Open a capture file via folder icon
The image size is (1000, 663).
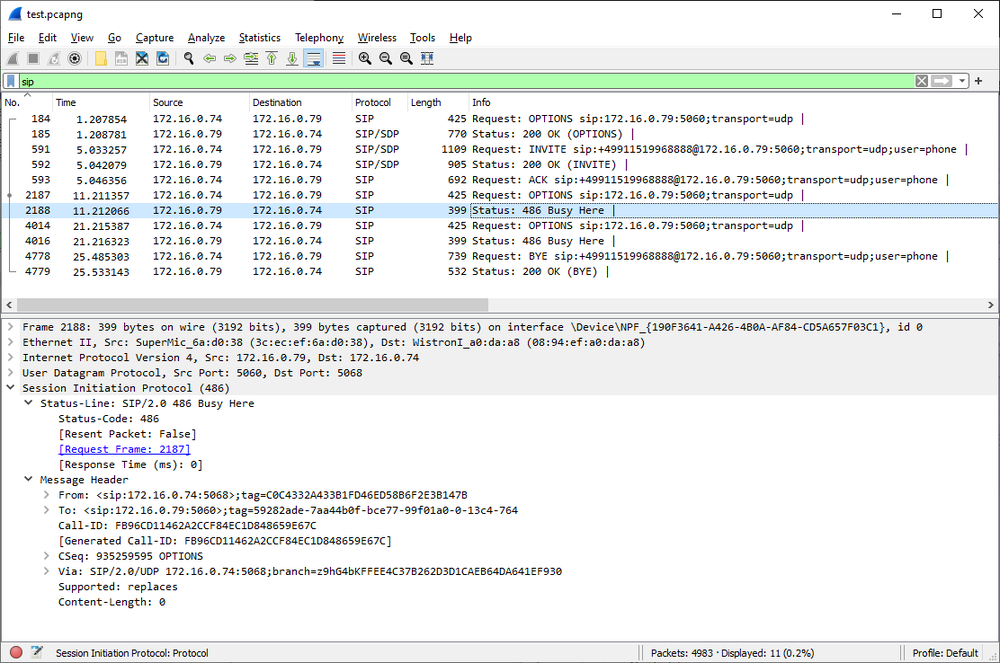(101, 59)
